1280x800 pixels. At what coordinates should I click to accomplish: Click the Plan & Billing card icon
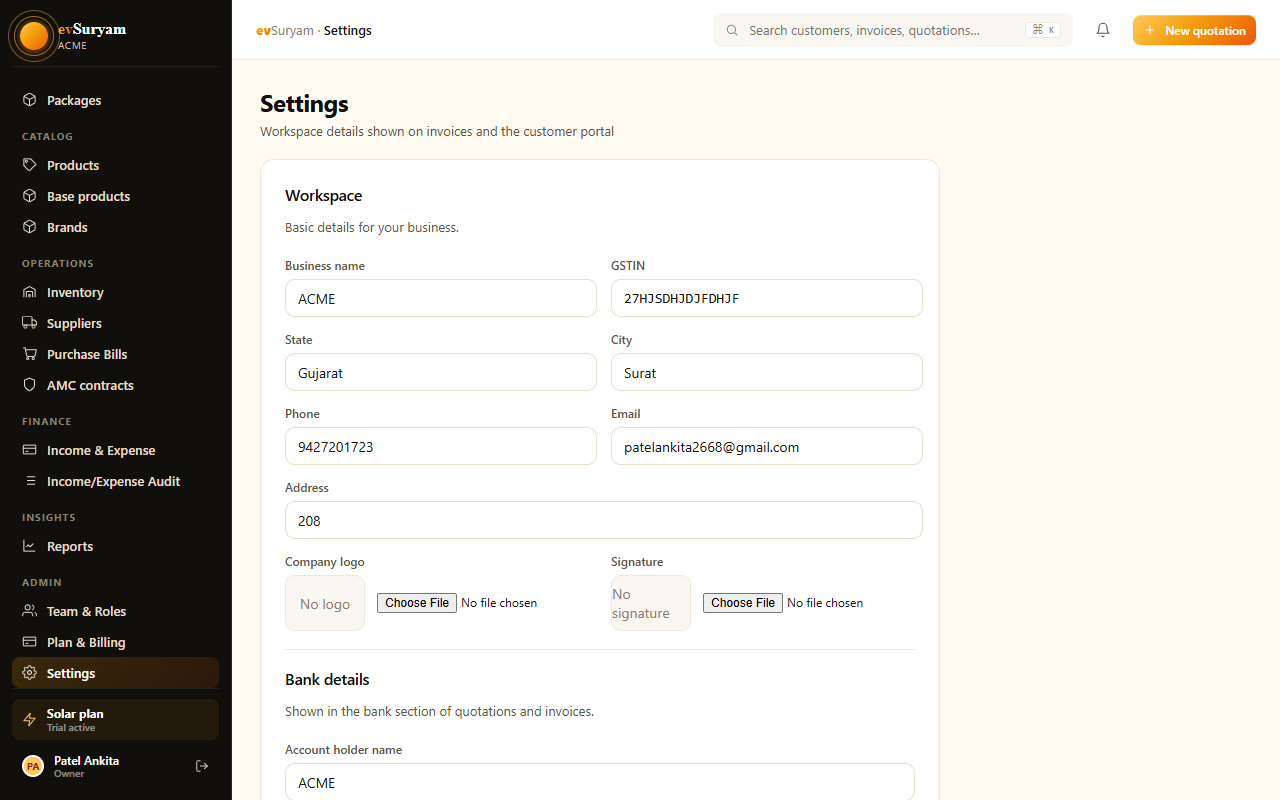tap(30, 642)
